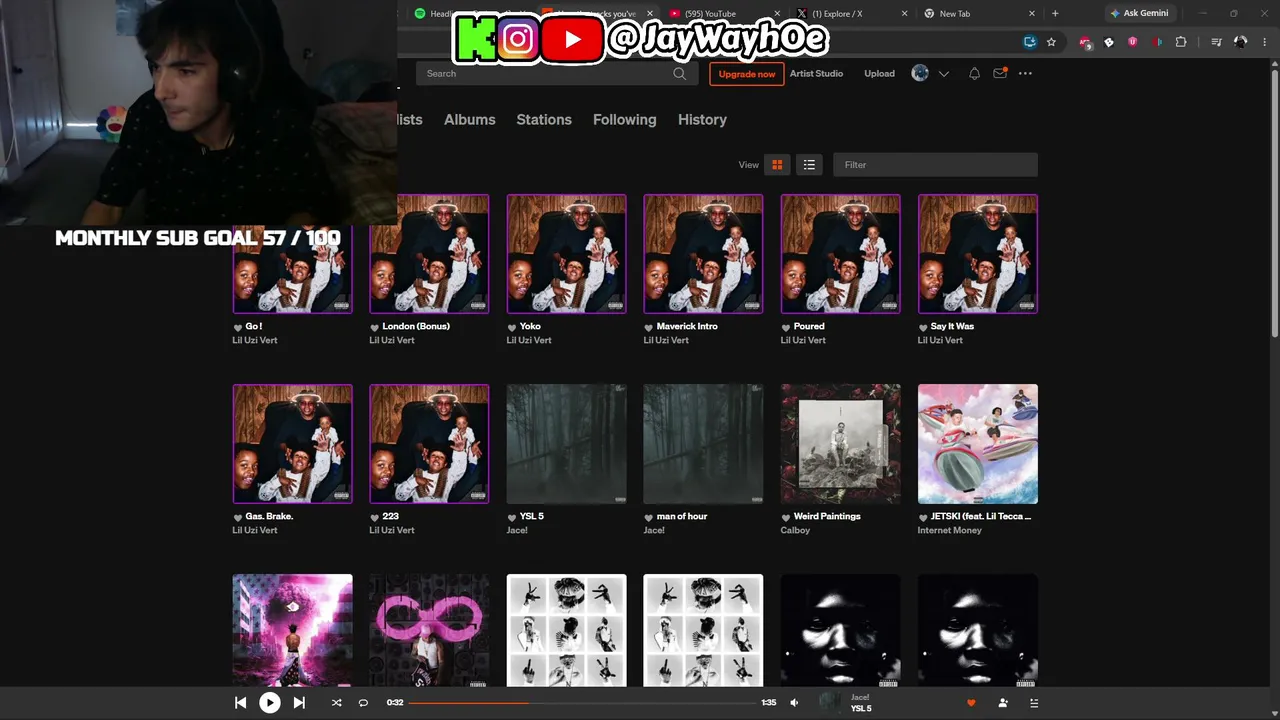The height and width of the screenshot is (720, 1280).
Task: Open the user avatar in header
Action: pyautogui.click(x=920, y=73)
